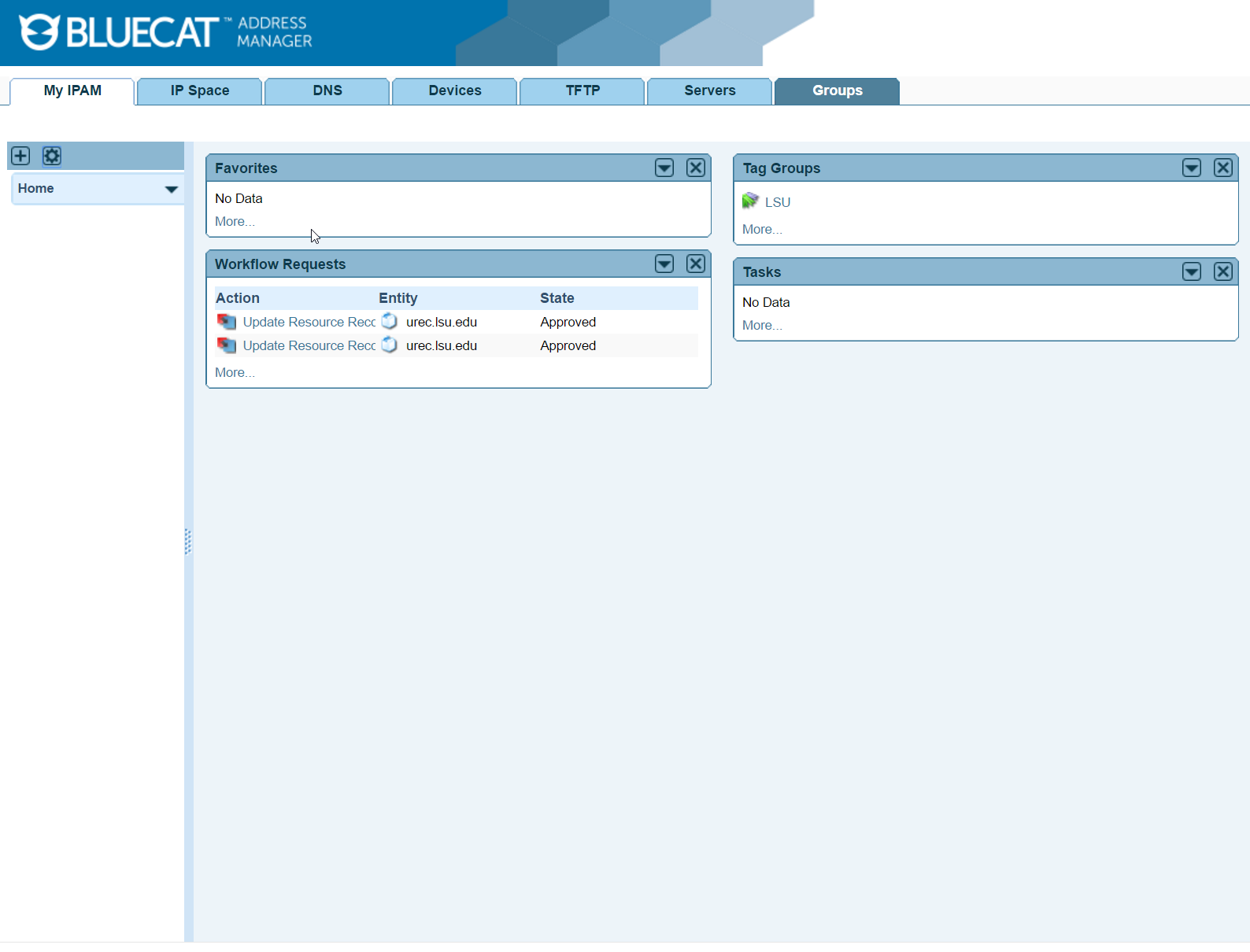
Task: Click entity icon beside first urec.lsu.edu
Action: tap(390, 321)
